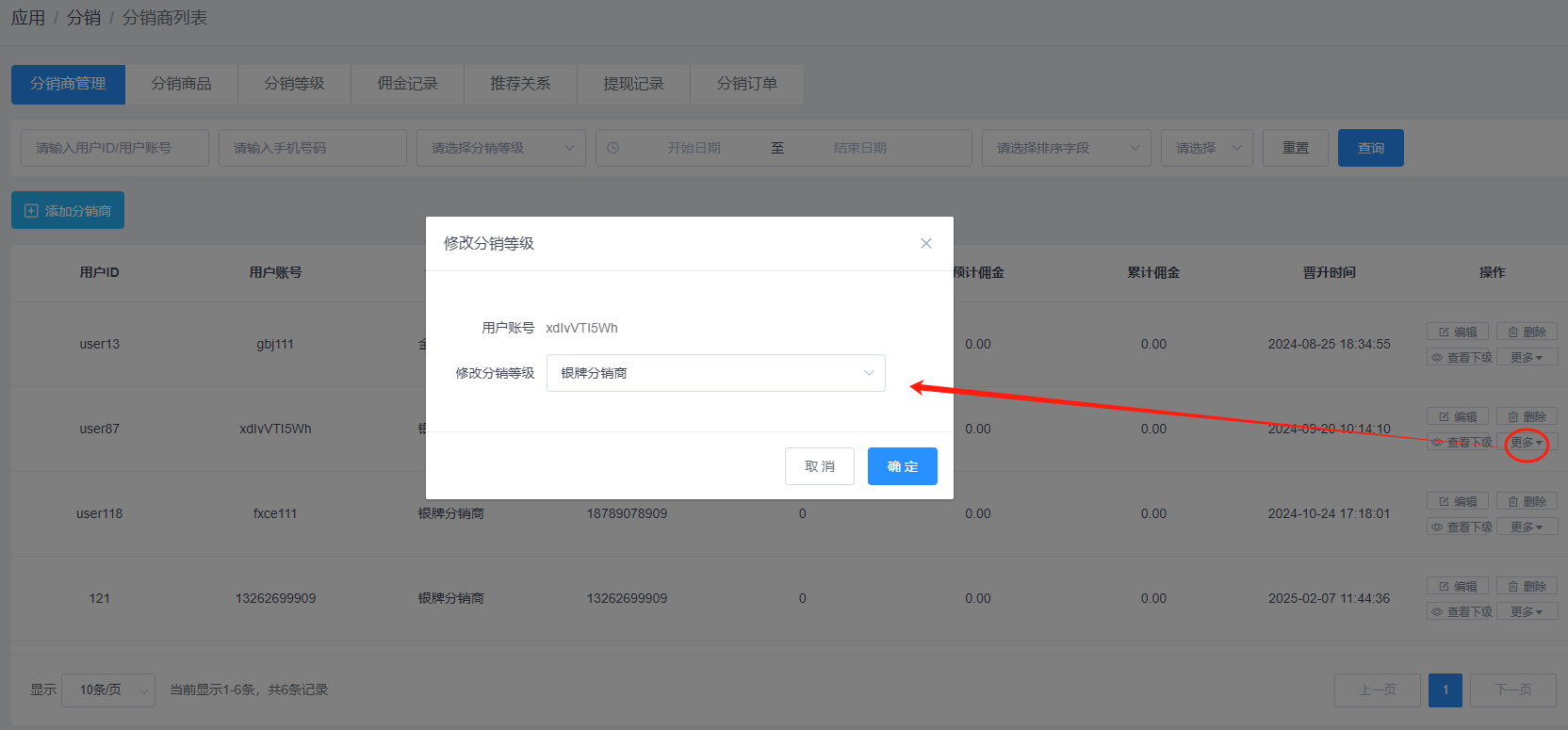Click the 确定 button in dialog

902,466
